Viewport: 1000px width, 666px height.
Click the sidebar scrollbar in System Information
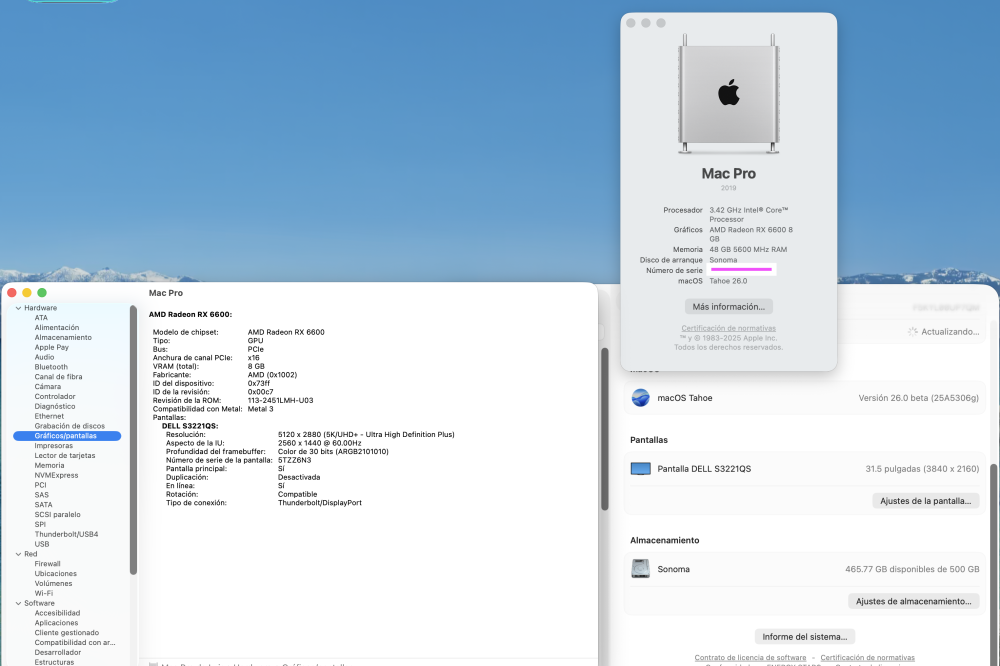coord(133,440)
